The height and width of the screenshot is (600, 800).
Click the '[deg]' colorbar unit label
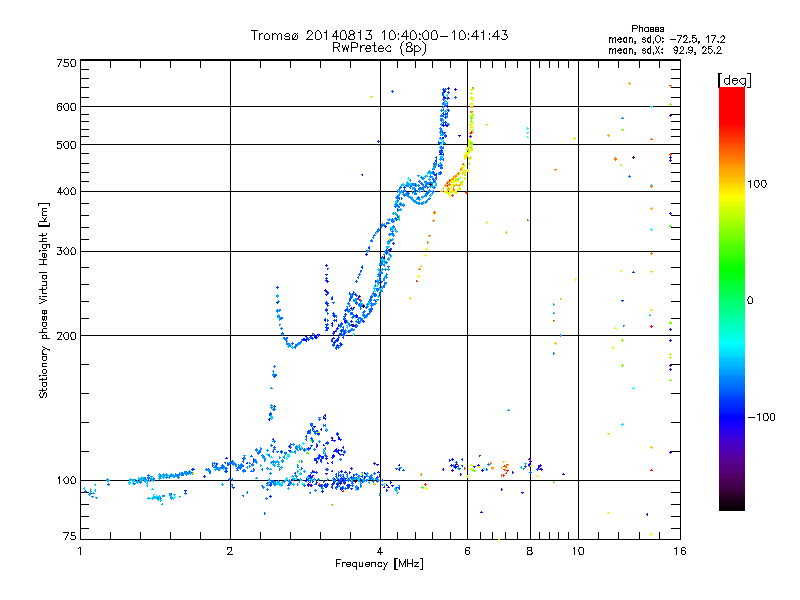click(734, 80)
